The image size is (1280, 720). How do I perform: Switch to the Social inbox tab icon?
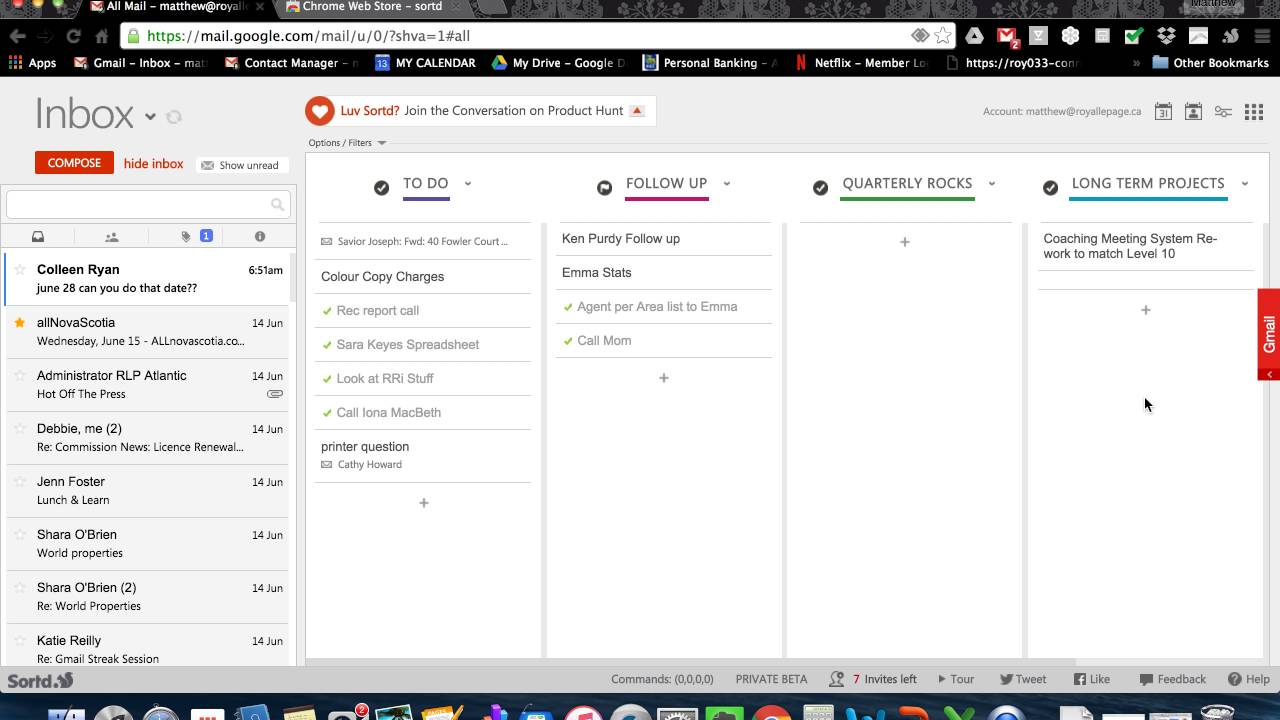pos(112,237)
